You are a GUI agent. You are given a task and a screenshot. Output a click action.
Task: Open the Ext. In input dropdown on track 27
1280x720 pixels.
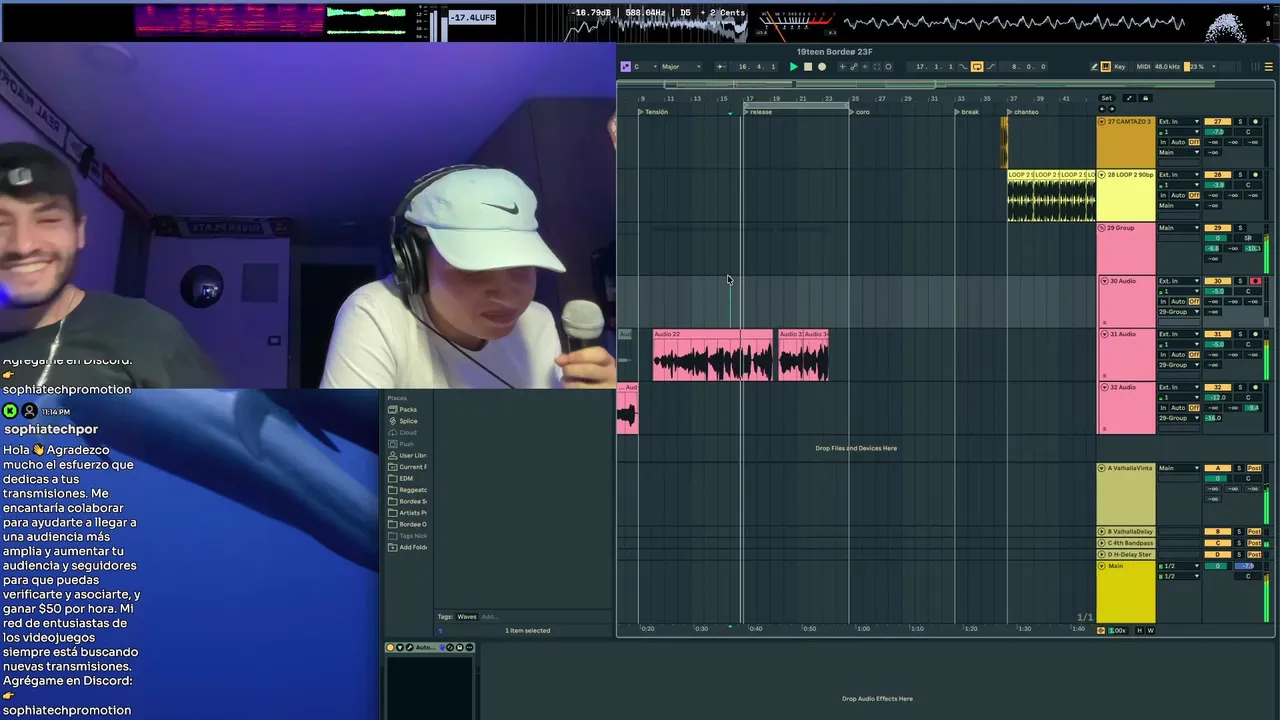pyautogui.click(x=1179, y=122)
